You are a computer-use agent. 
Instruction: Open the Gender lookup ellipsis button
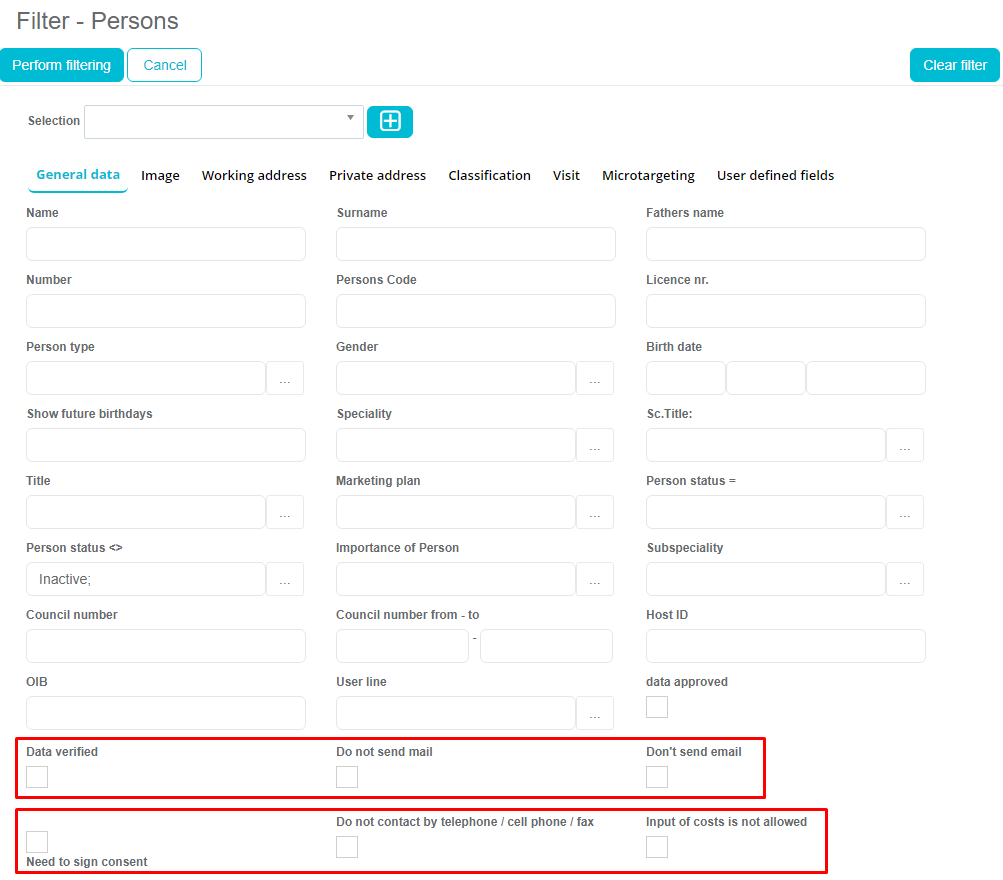coord(595,379)
